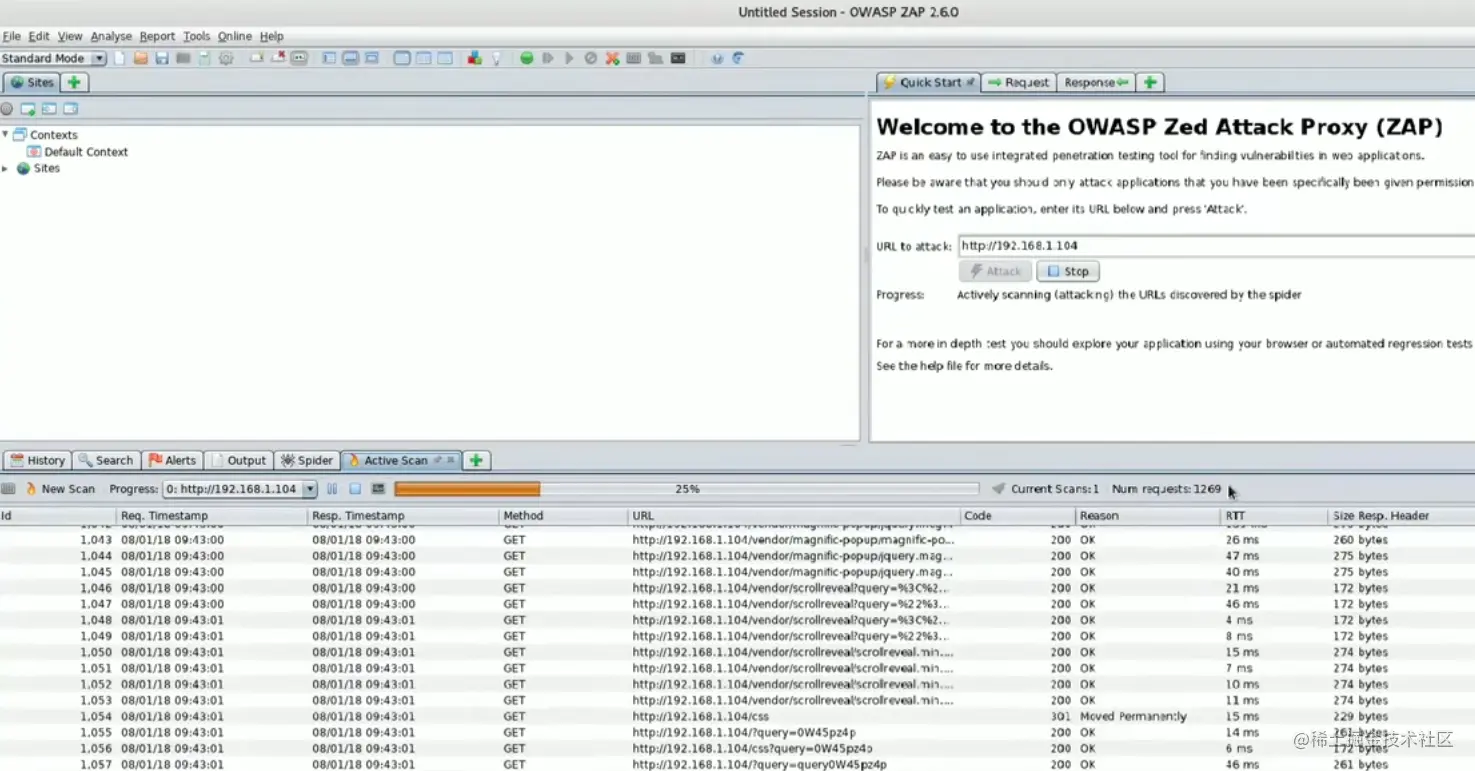Image resolution: width=1475 pixels, height=771 pixels.
Task: Open the Output tab
Action: pos(238,461)
